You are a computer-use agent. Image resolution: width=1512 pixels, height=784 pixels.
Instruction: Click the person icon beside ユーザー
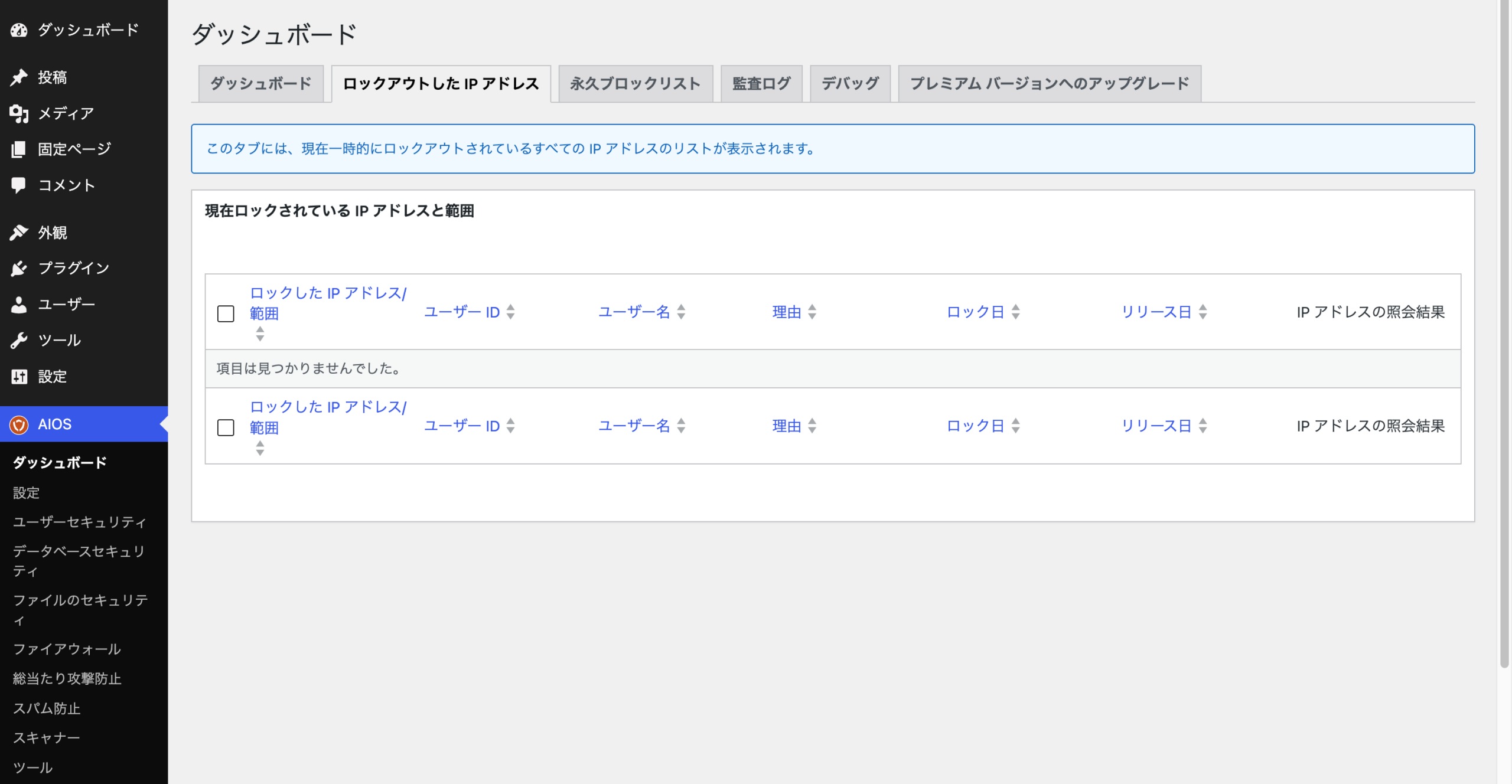point(19,305)
